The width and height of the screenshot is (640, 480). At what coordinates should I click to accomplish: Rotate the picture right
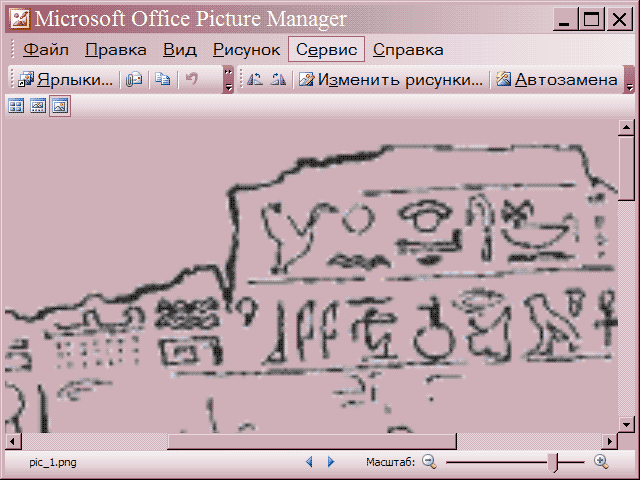pyautogui.click(x=279, y=79)
